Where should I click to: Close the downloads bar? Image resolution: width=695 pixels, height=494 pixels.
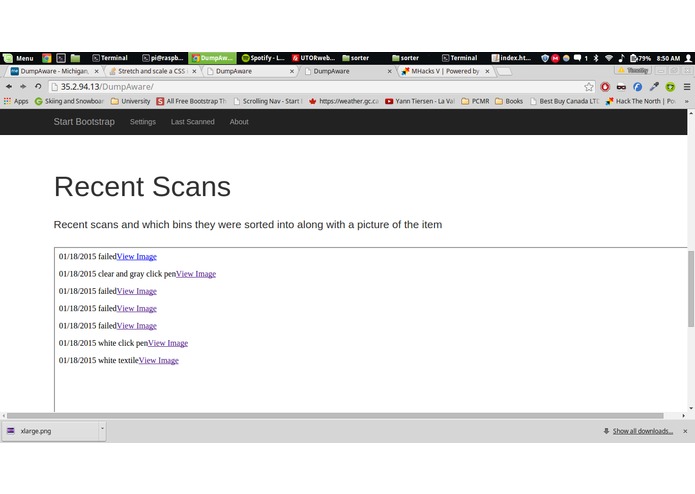[x=685, y=431]
